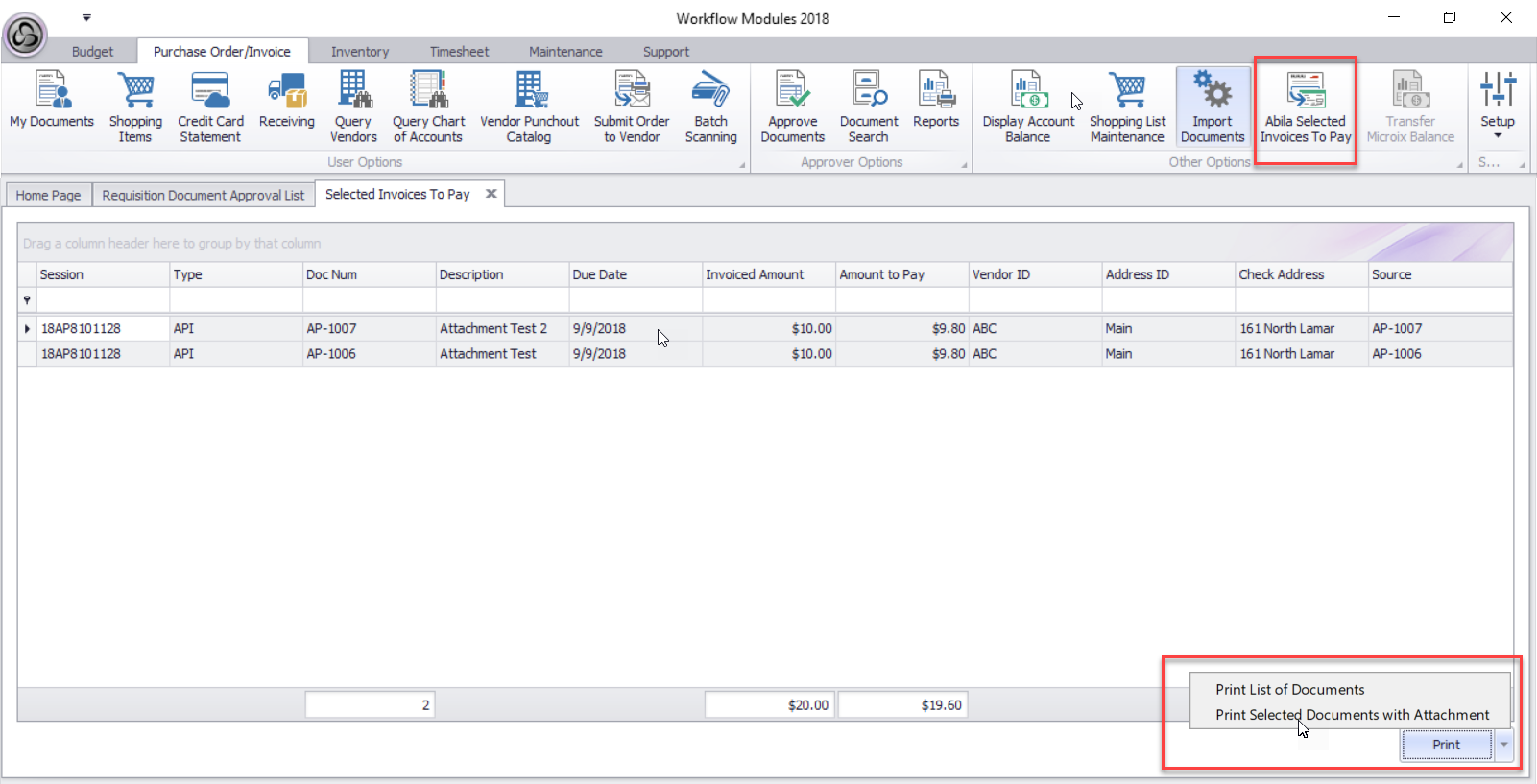Expand the row indicator for AP-1007
The width and height of the screenshot is (1537, 784).
tap(27, 328)
